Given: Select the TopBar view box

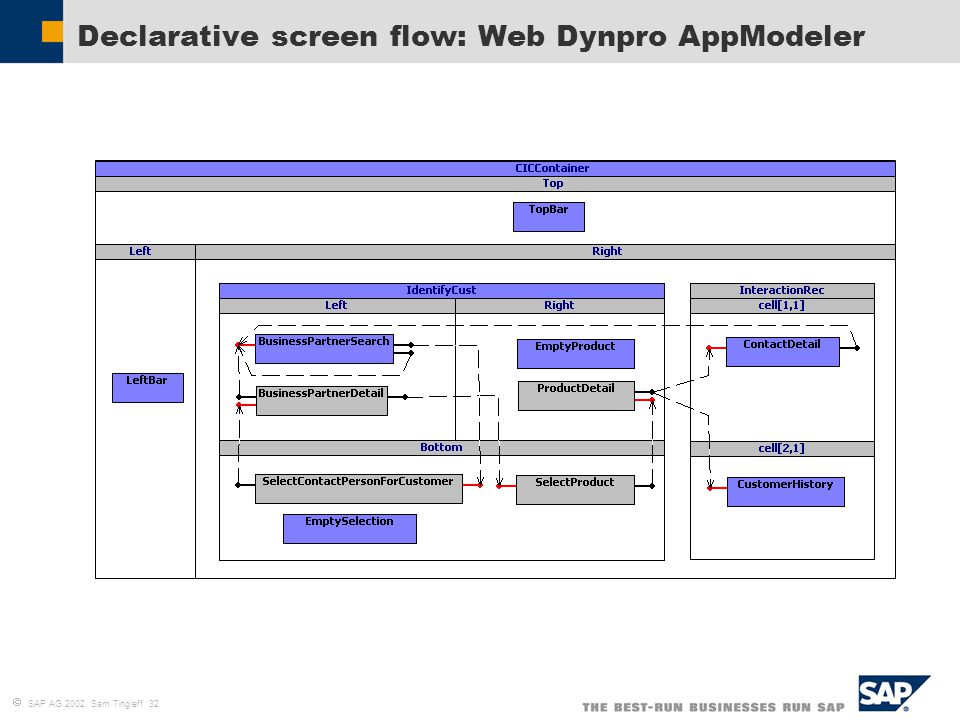Looking at the screenshot, I should 549,217.
